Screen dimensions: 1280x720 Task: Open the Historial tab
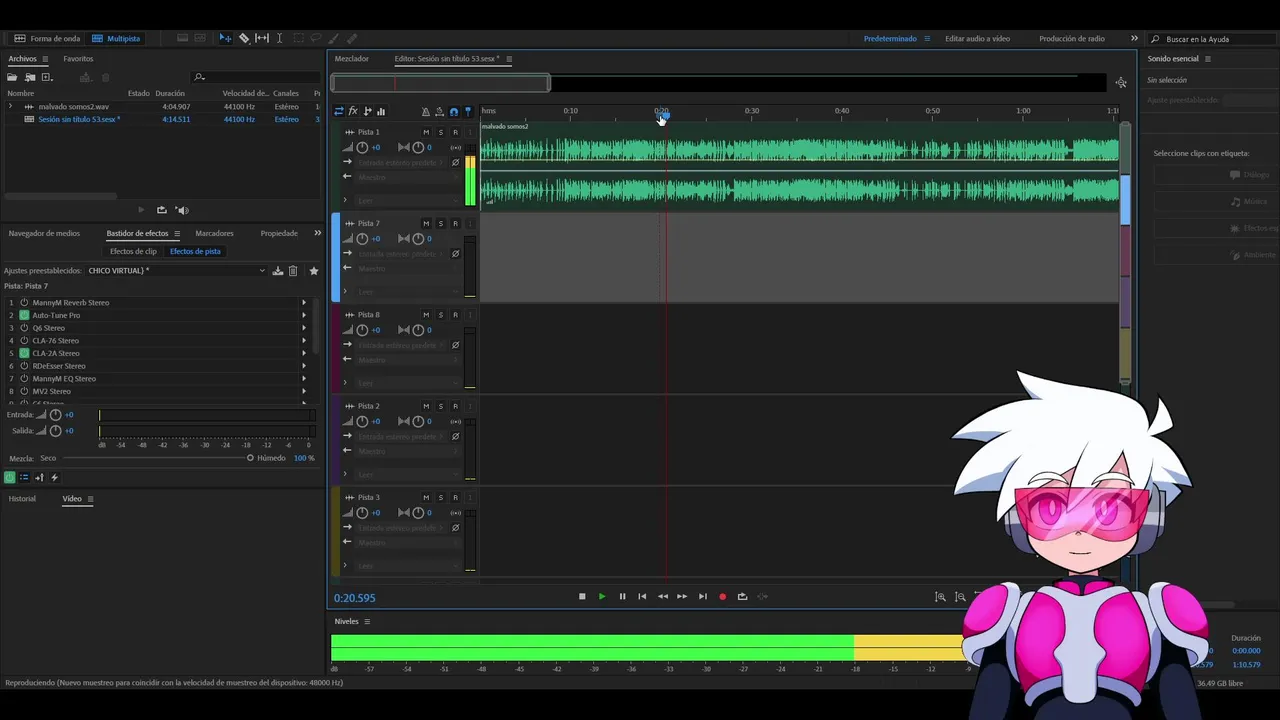click(22, 498)
